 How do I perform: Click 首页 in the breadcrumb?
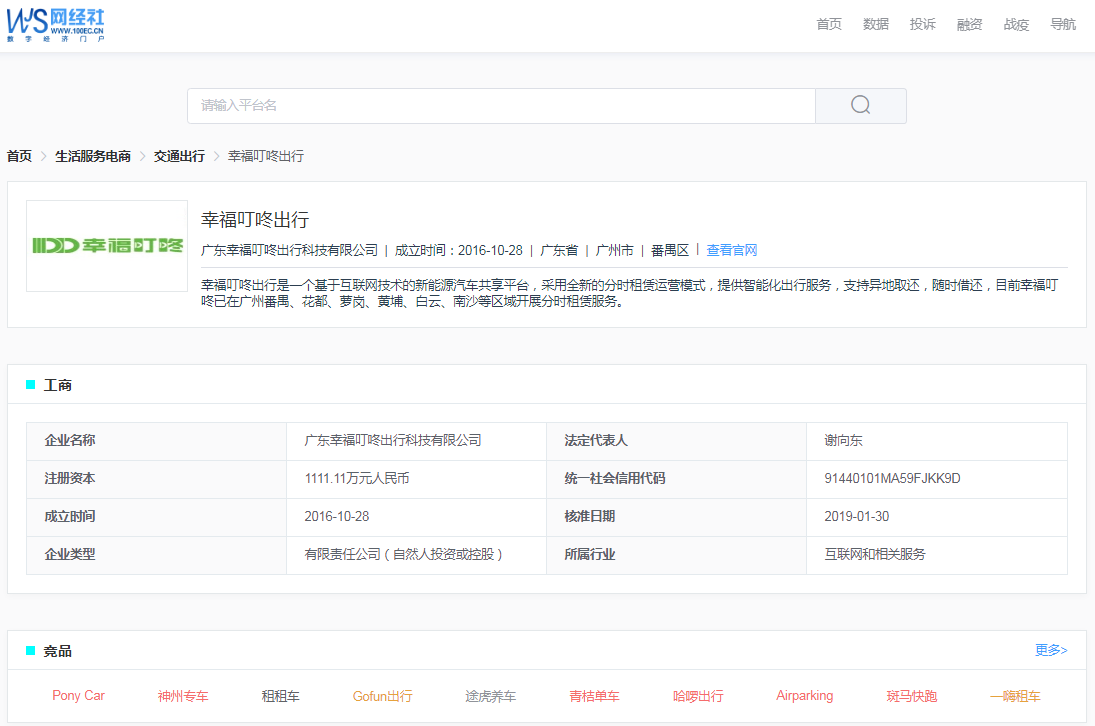[x=20, y=156]
